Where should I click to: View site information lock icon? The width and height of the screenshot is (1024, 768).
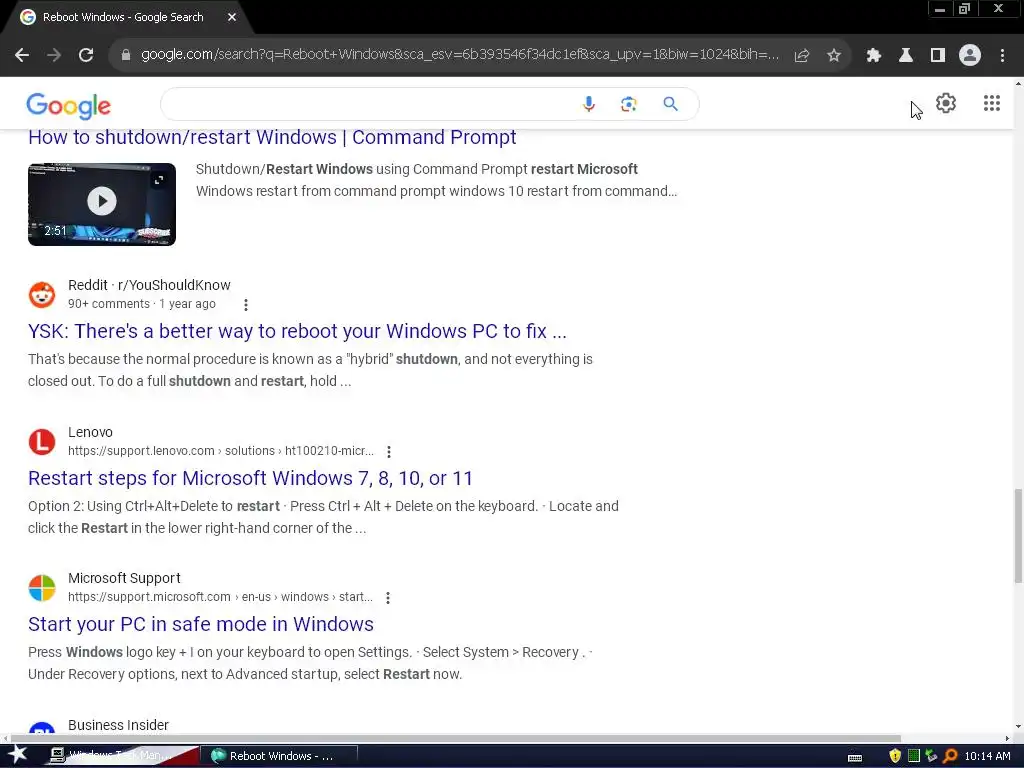tap(126, 56)
